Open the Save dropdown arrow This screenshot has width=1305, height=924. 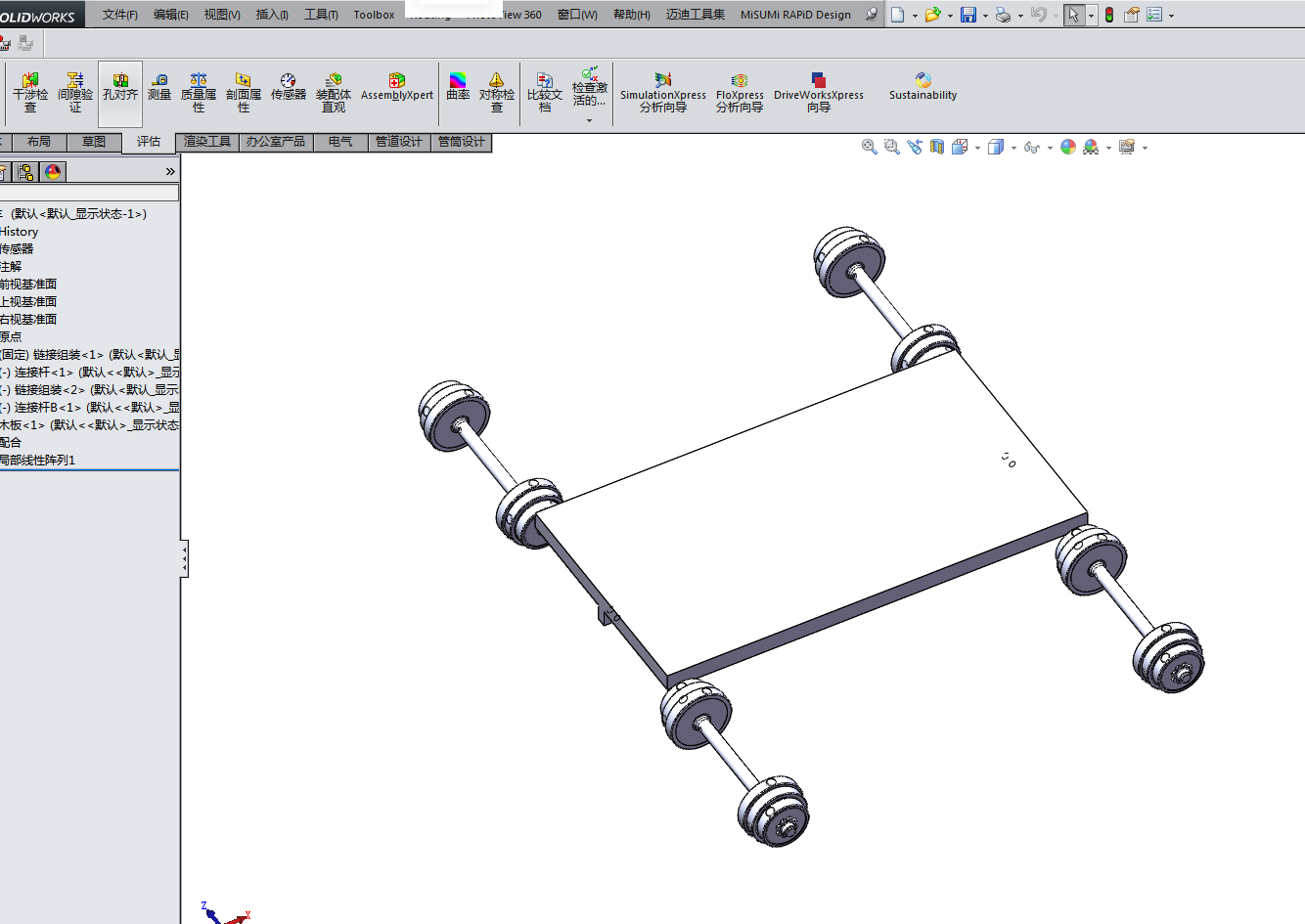coord(985,16)
